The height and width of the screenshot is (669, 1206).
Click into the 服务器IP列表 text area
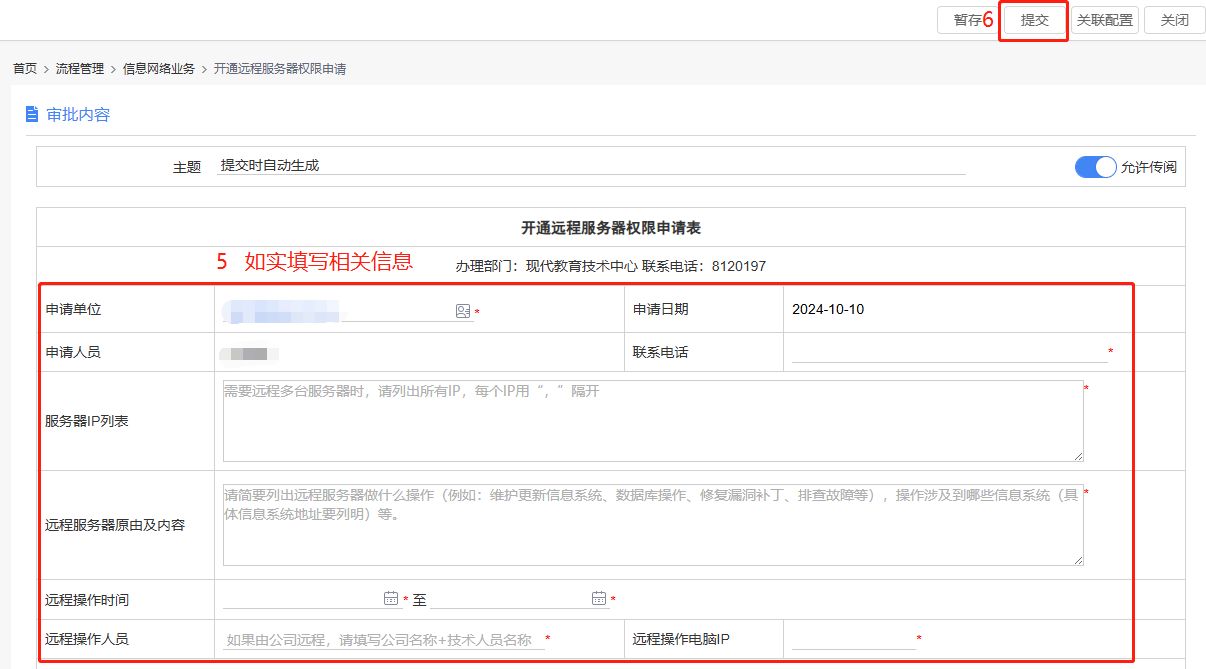coord(652,420)
